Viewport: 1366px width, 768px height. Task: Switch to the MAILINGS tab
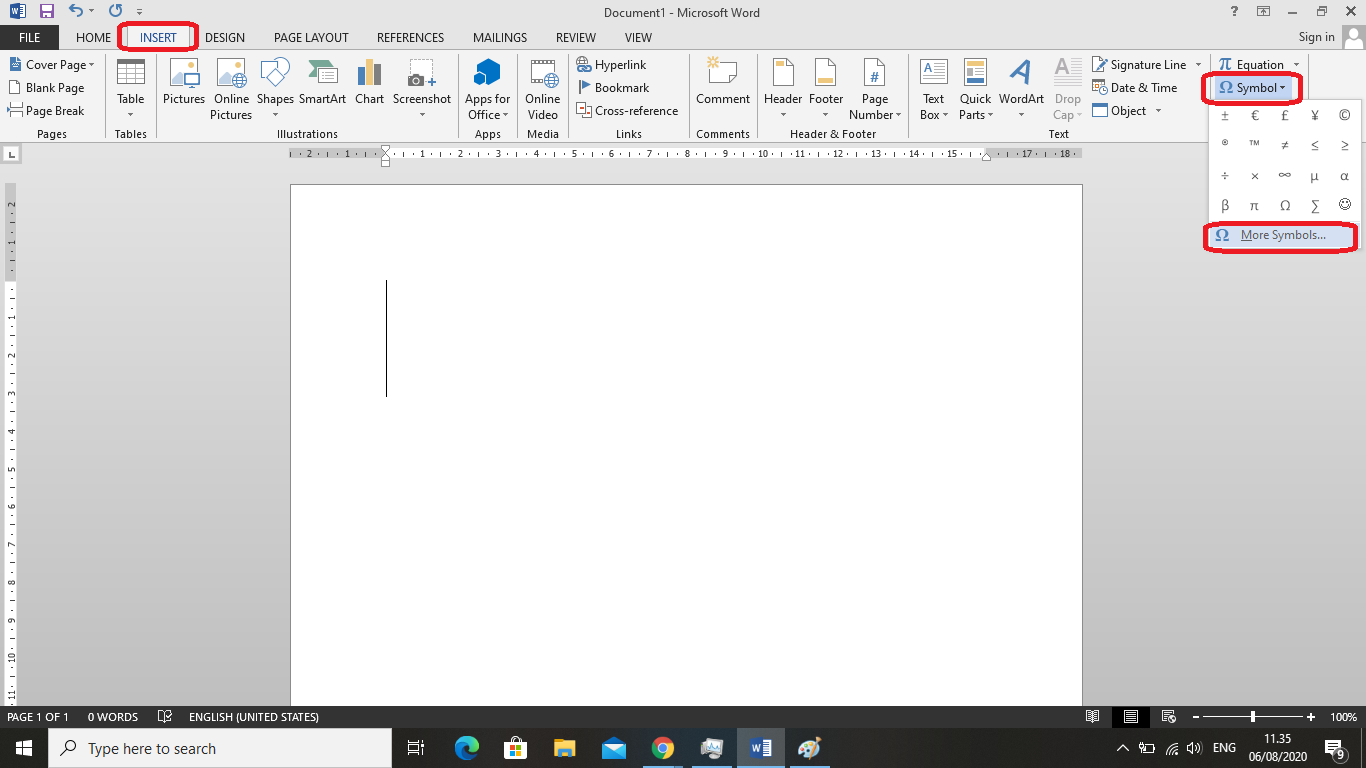pyautogui.click(x=500, y=37)
